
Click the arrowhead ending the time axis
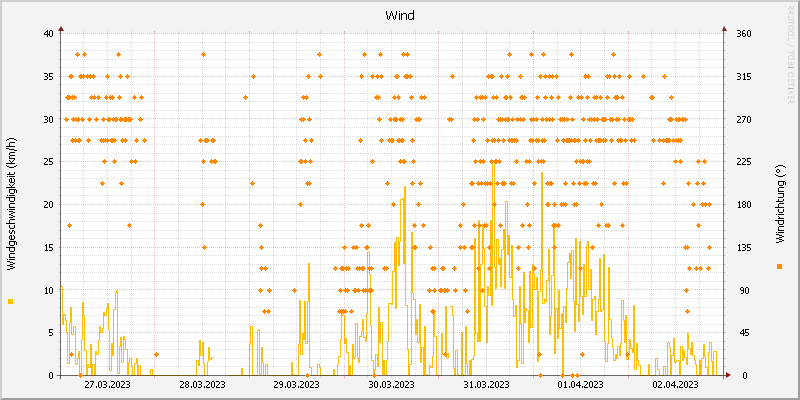point(728,375)
